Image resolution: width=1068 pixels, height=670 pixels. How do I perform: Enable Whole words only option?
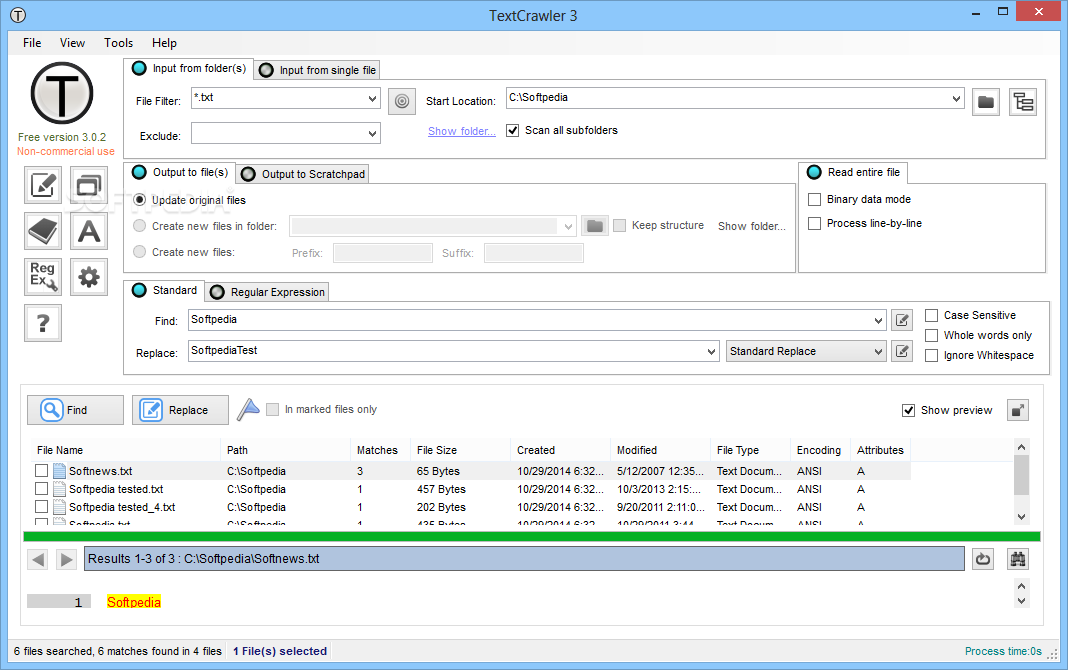932,335
